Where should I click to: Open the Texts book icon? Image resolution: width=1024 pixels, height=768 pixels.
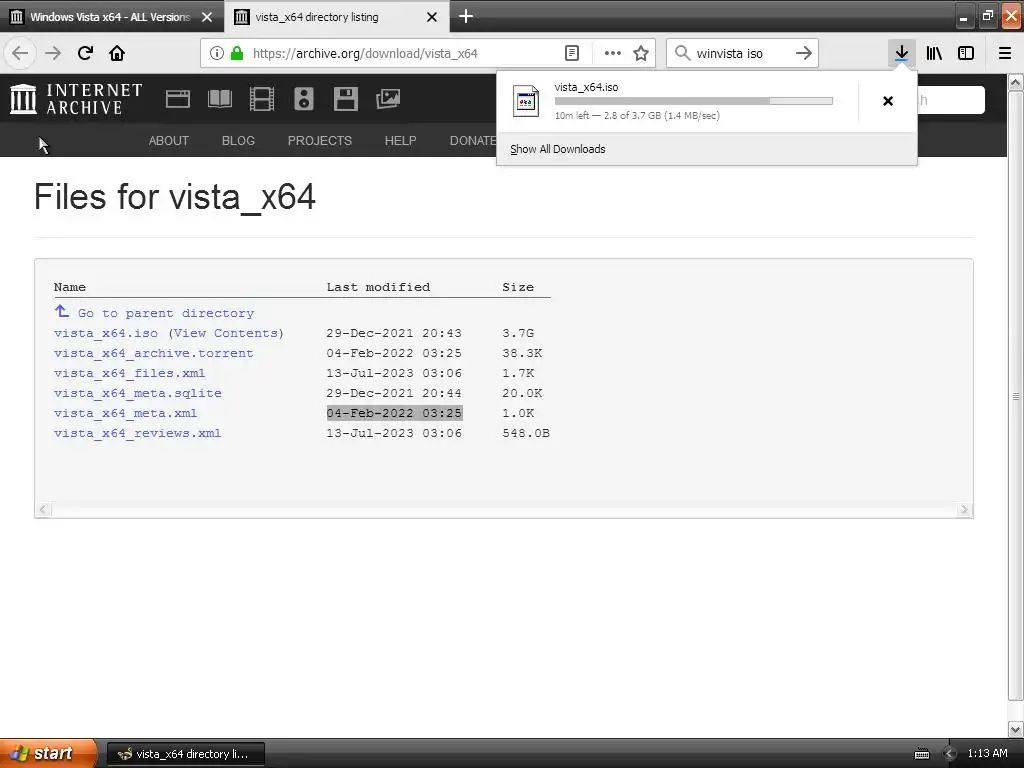coord(219,99)
